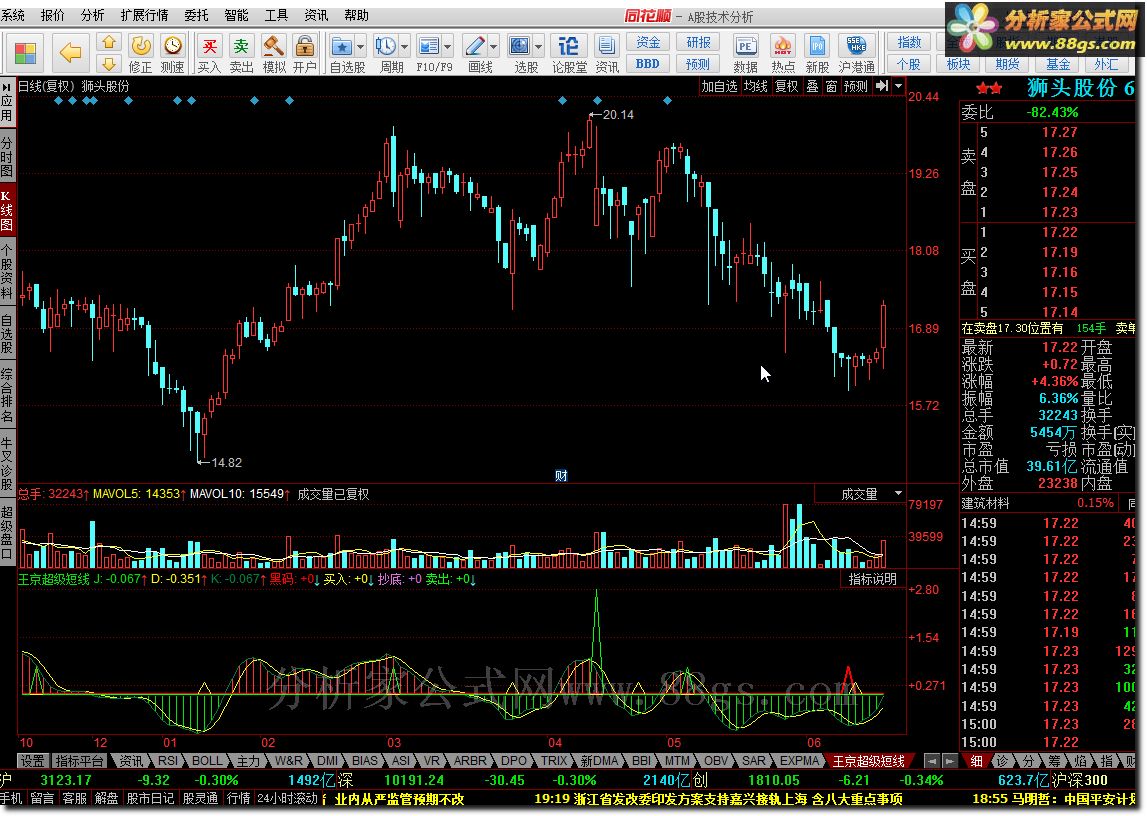Viewport: 1147px width, 816px height.
Task: Toggle 窗 multi-window mode
Action: pos(832,86)
